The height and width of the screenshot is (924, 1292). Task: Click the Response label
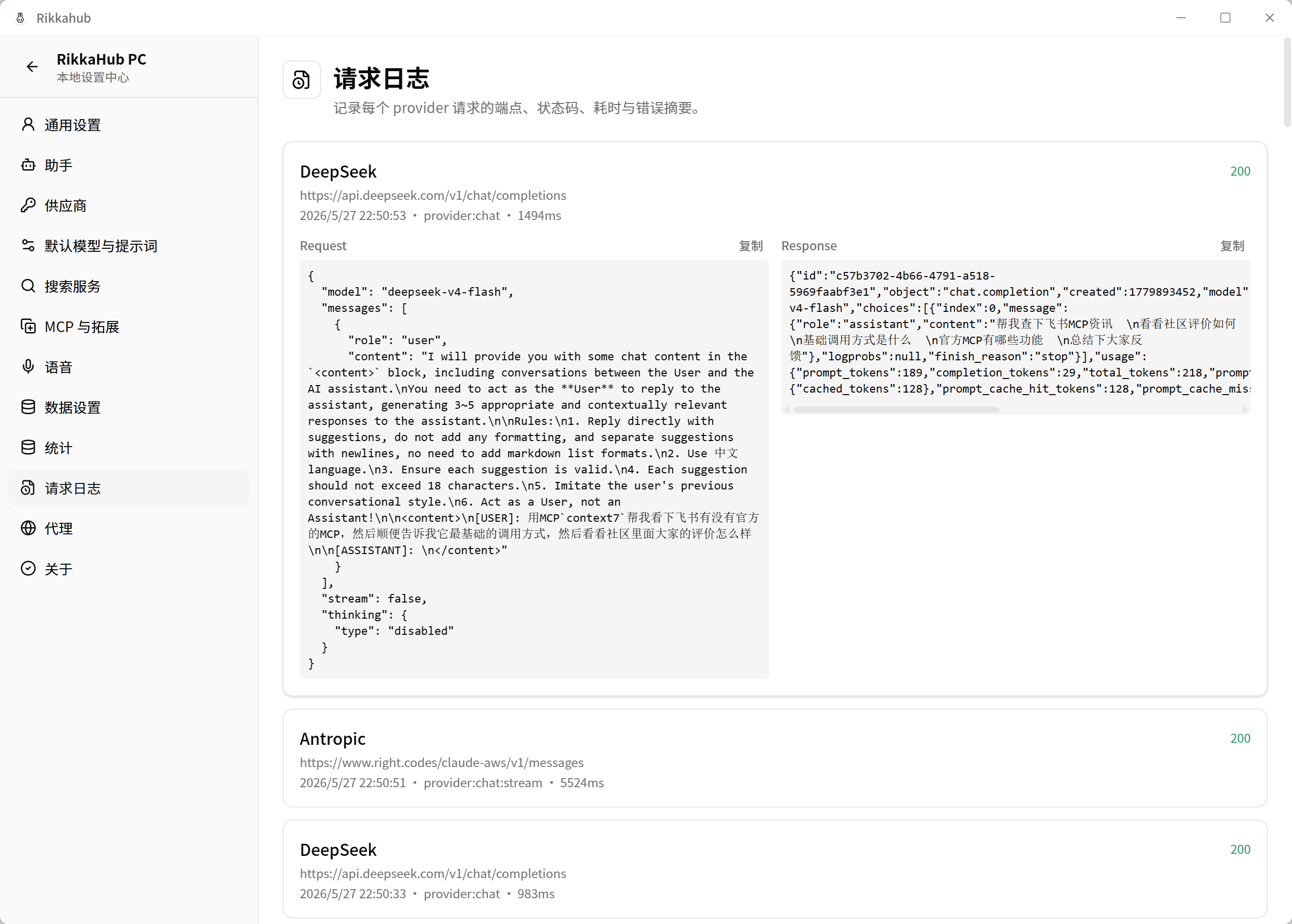[x=809, y=246]
